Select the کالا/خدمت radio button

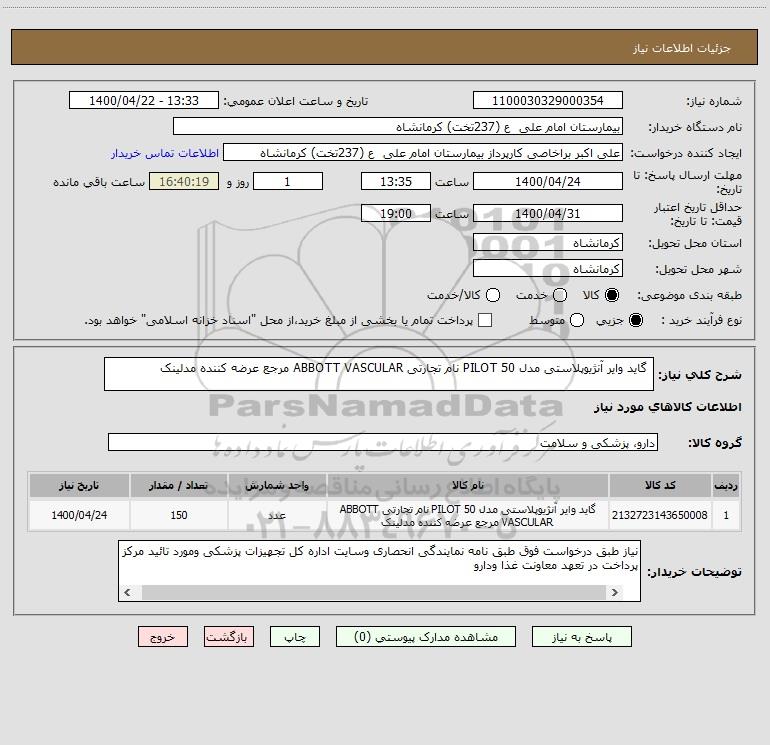[493, 295]
